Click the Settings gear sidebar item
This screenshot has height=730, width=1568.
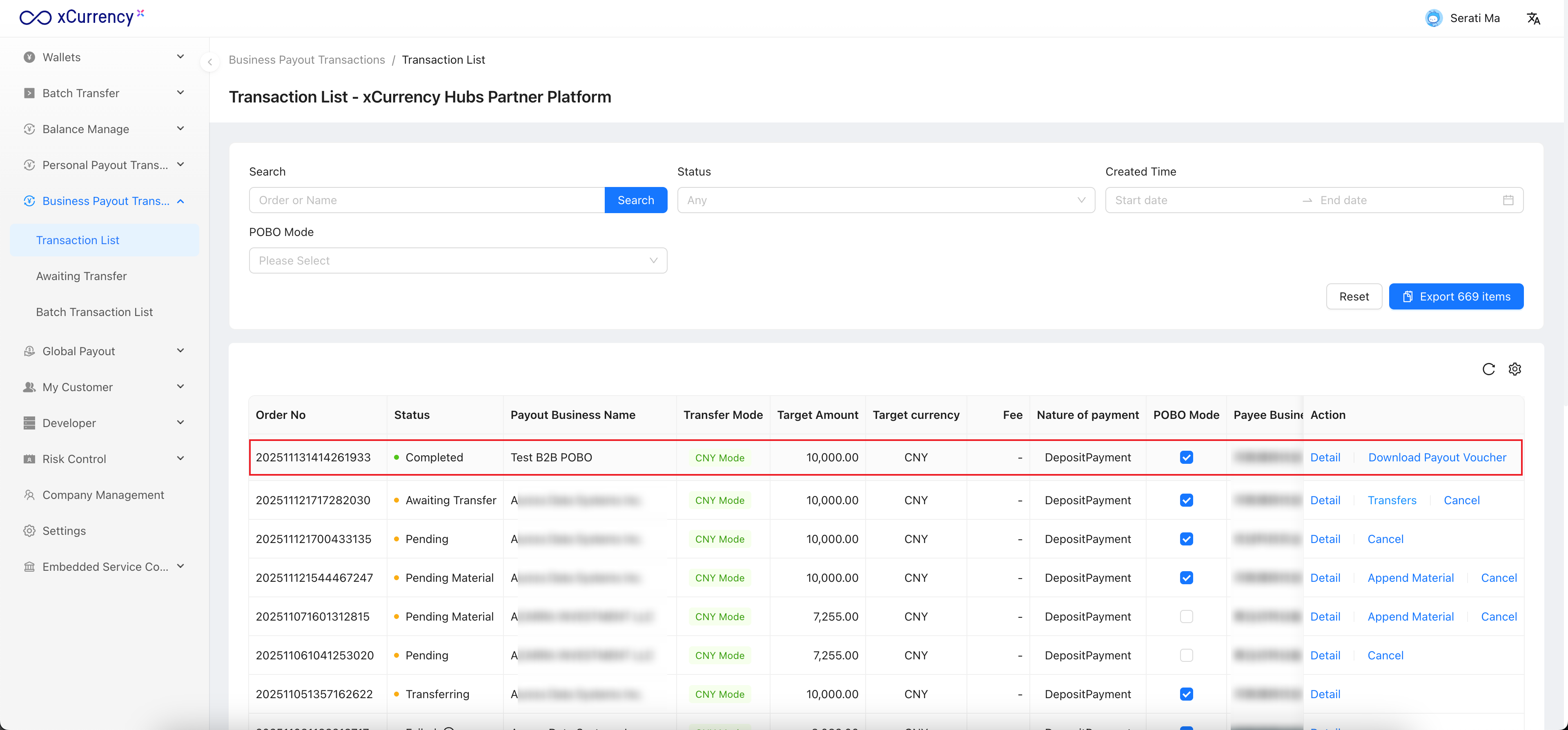coord(64,531)
